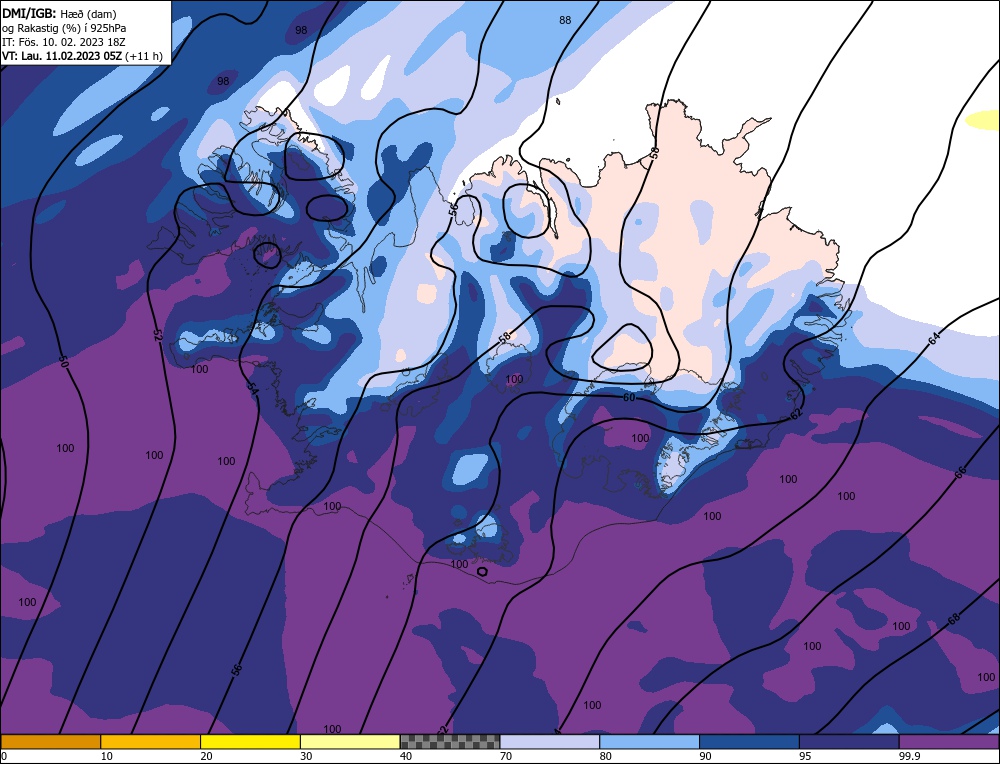Click the contour label '54'
Image resolution: width=1000 pixels, height=764 pixels.
click(252, 388)
